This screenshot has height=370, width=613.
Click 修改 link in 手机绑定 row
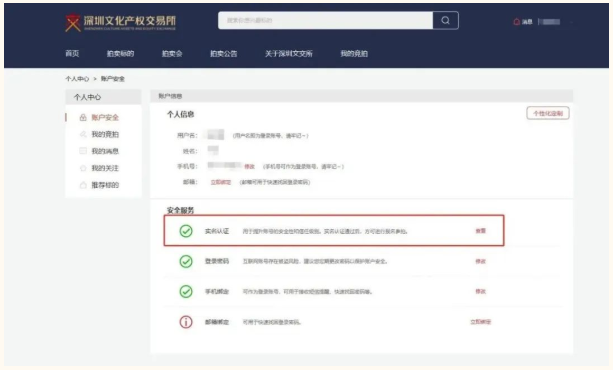(480, 291)
